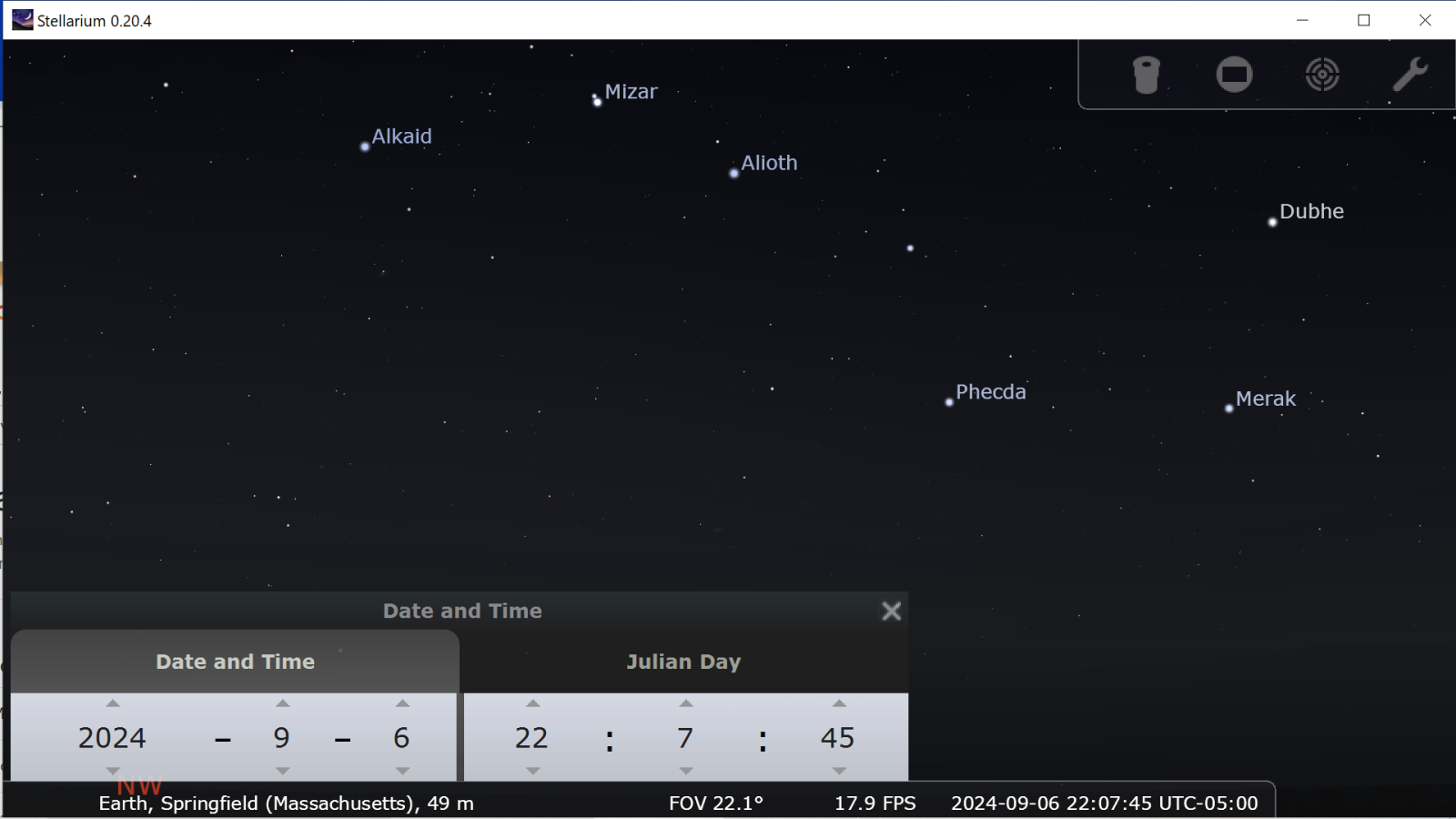Decrease the minutes with down arrow
1456x819 pixels.
coord(686,771)
